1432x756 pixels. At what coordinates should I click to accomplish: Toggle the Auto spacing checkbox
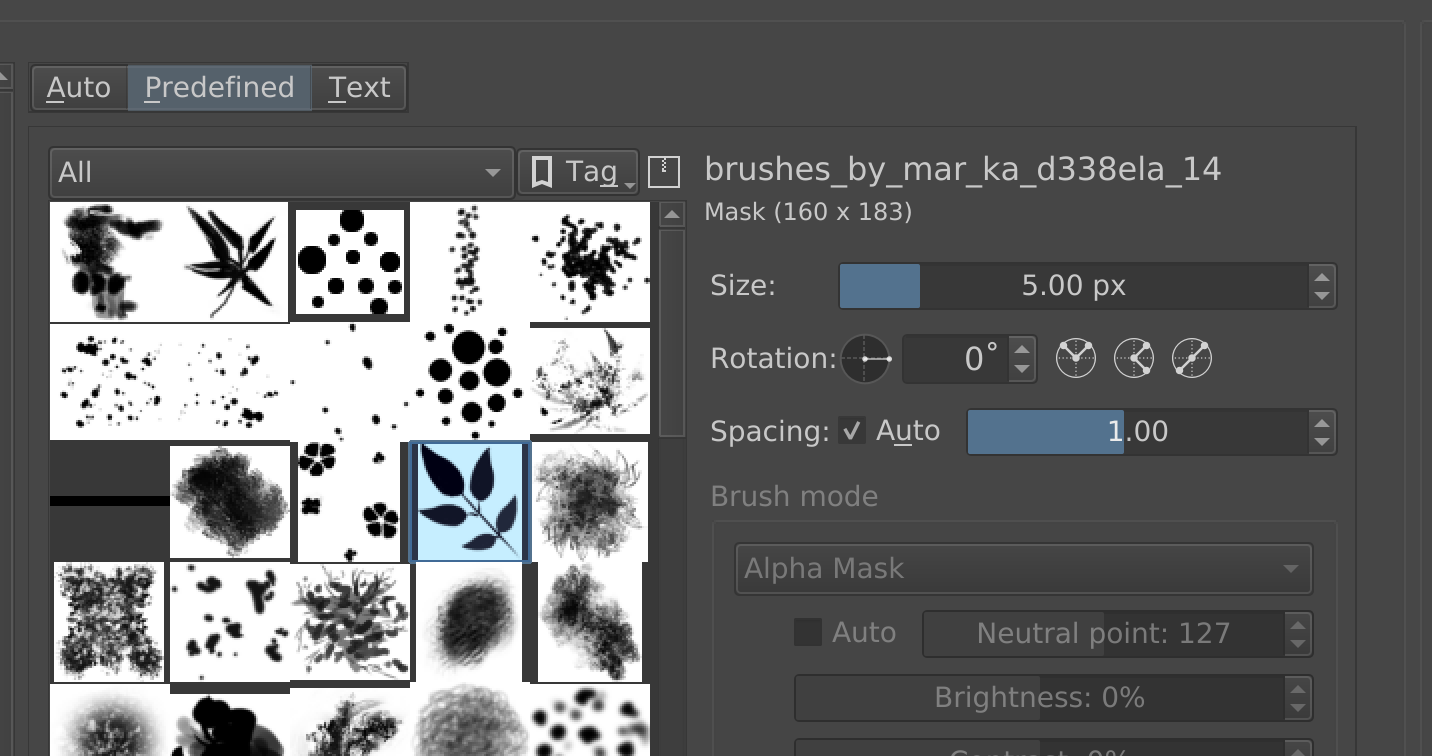click(852, 432)
